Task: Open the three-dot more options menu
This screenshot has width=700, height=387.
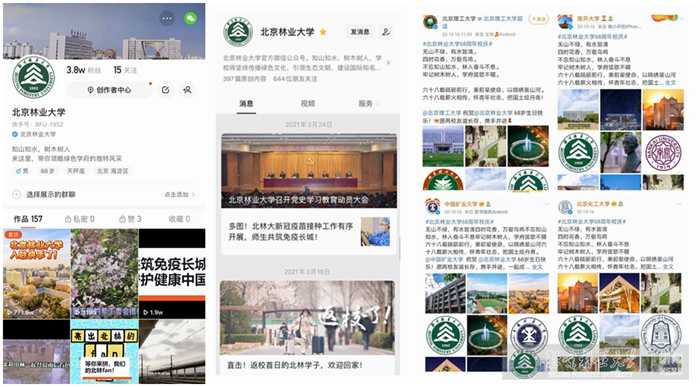Action: 167,18
